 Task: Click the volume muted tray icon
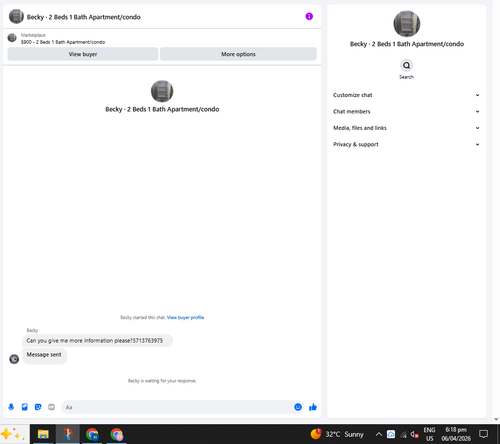point(414,434)
